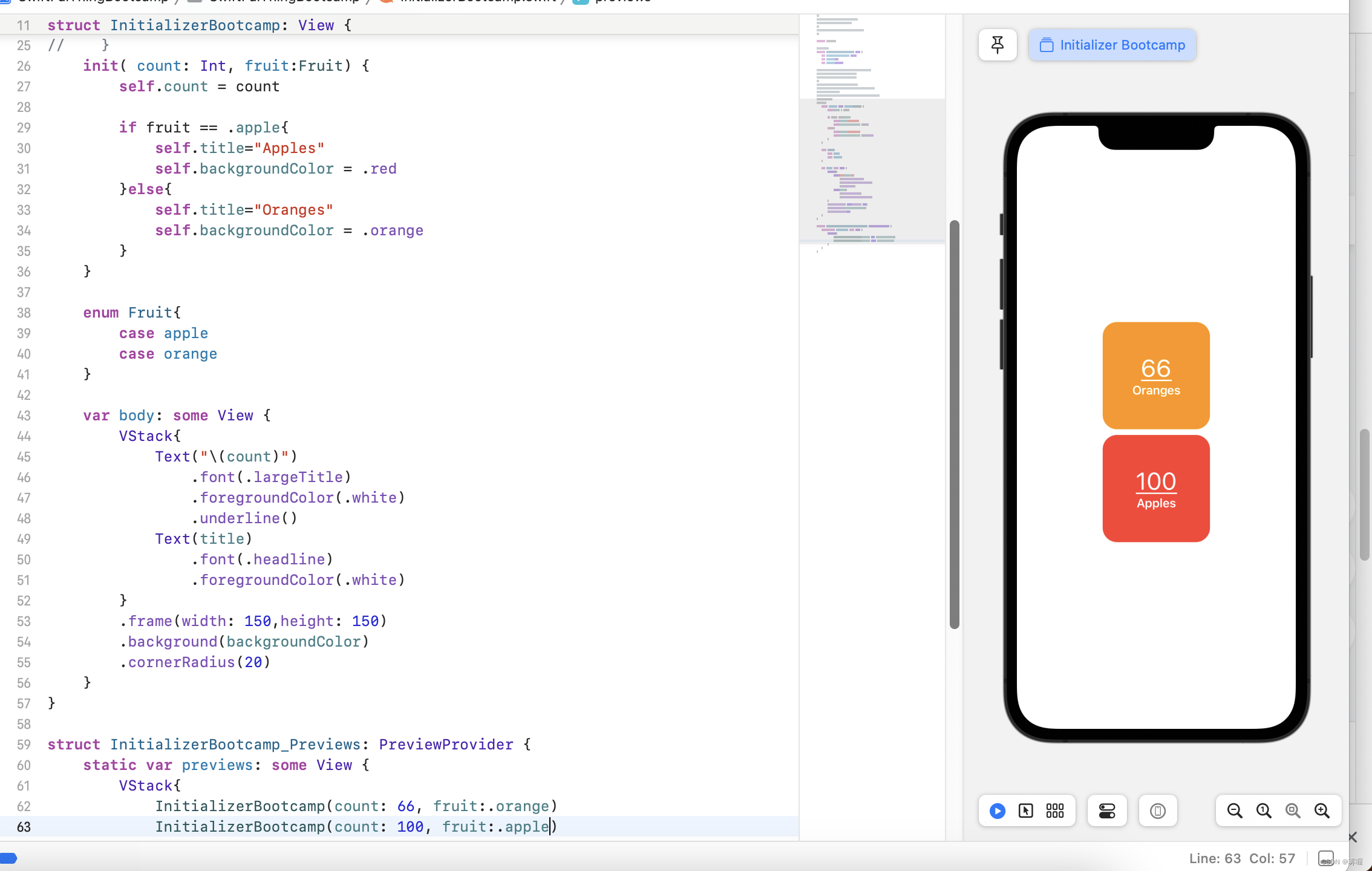Start the live preview play button
This screenshot has height=871, width=1372.
998,811
